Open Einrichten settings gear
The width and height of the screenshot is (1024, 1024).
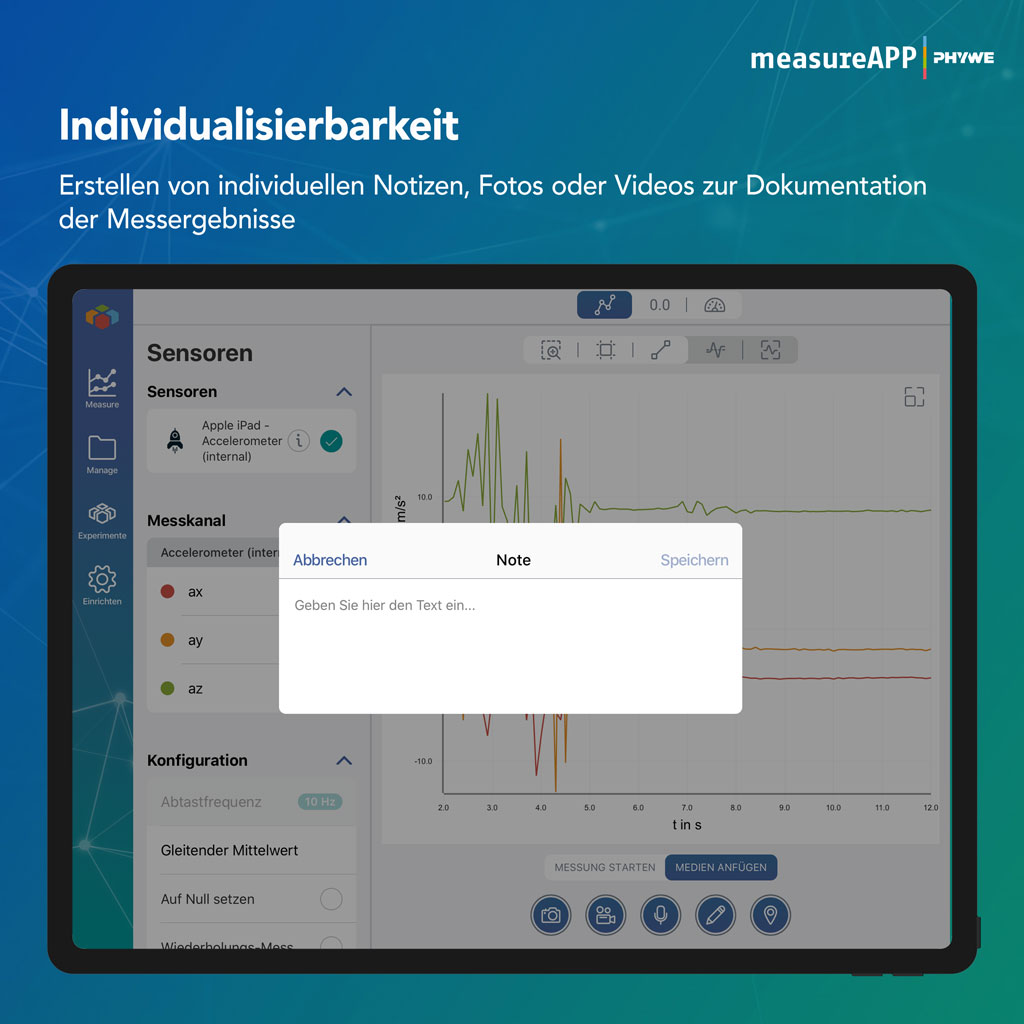(x=102, y=585)
